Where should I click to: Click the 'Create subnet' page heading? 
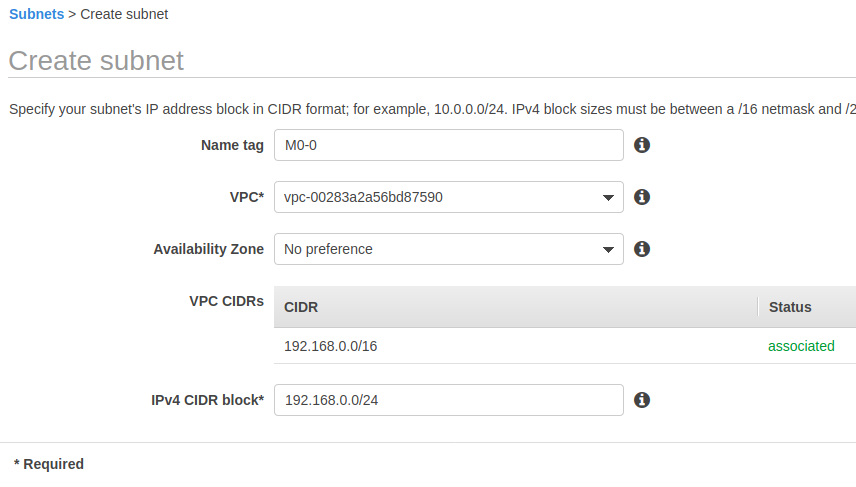pos(96,61)
